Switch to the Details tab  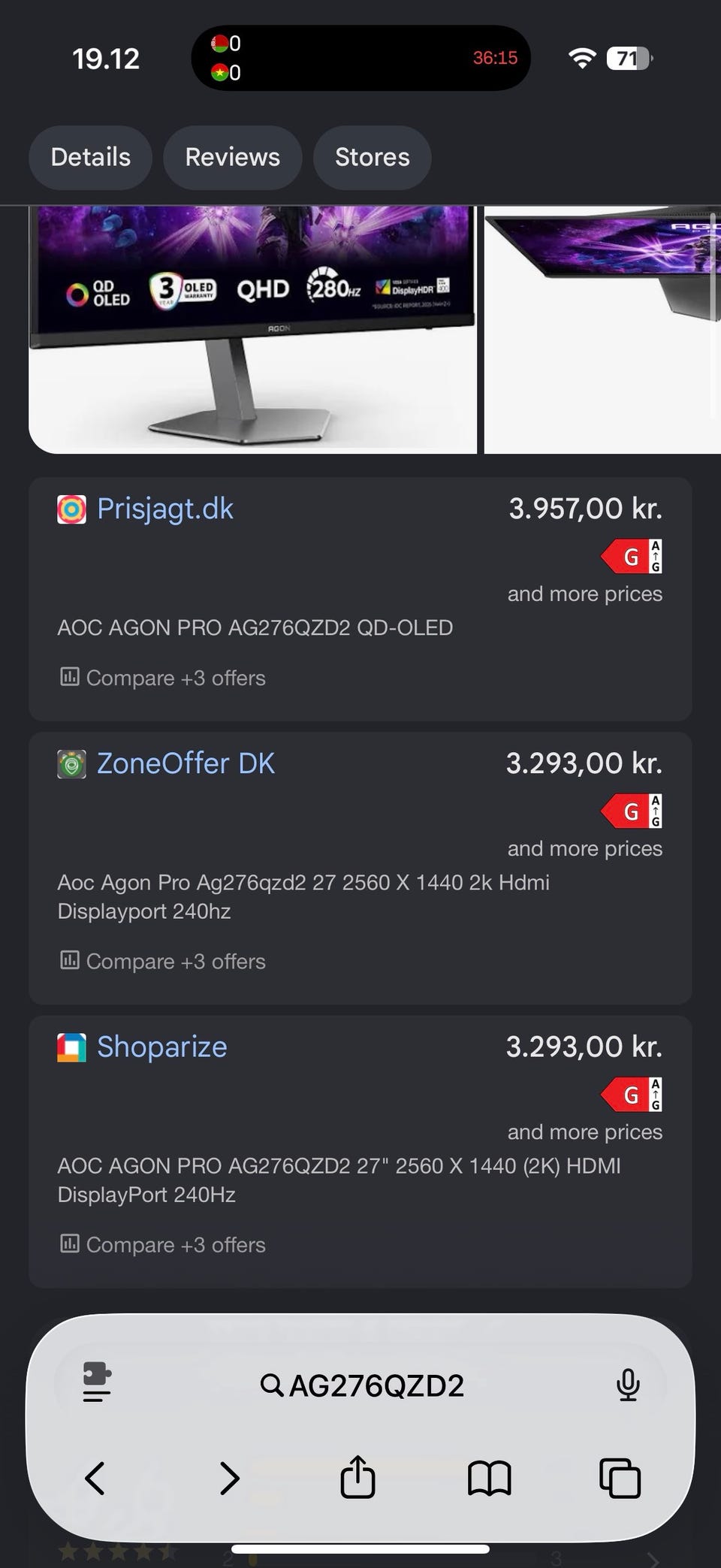(90, 157)
